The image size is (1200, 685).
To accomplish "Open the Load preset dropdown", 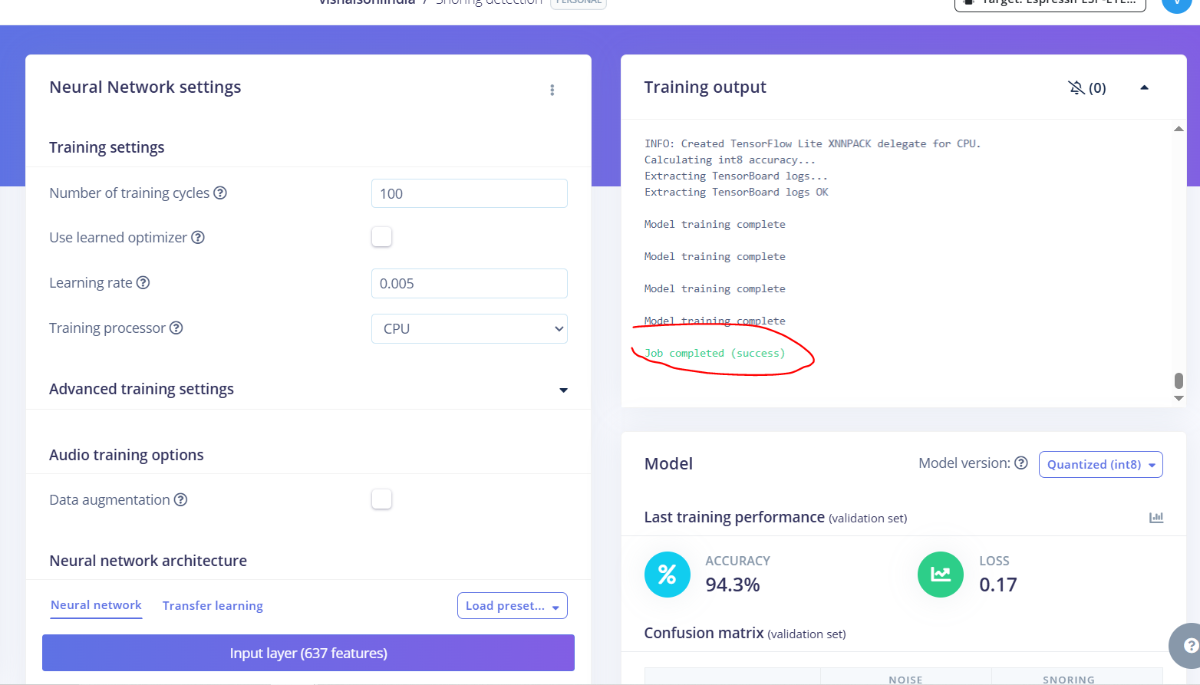I will point(512,606).
